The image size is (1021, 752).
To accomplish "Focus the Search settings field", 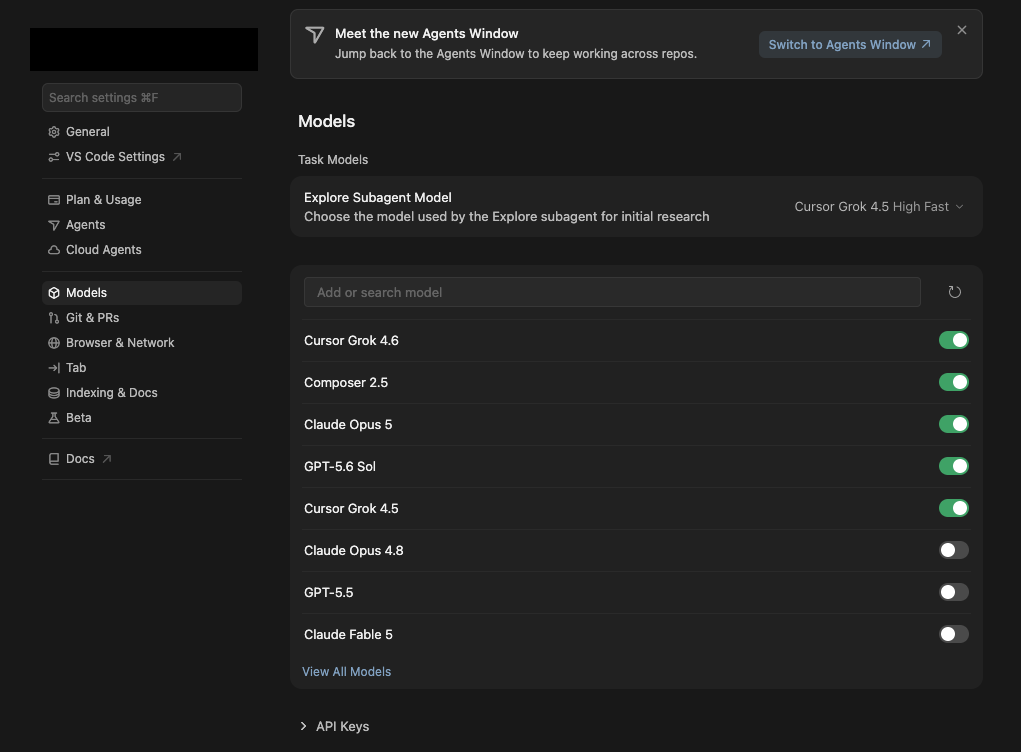I will [142, 98].
